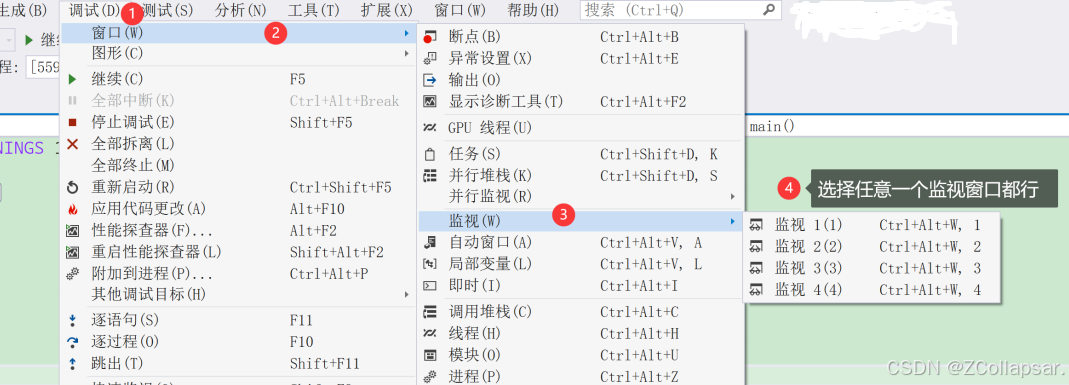Click the 模块(O) icon
This screenshot has width=1069, height=385.
430,355
